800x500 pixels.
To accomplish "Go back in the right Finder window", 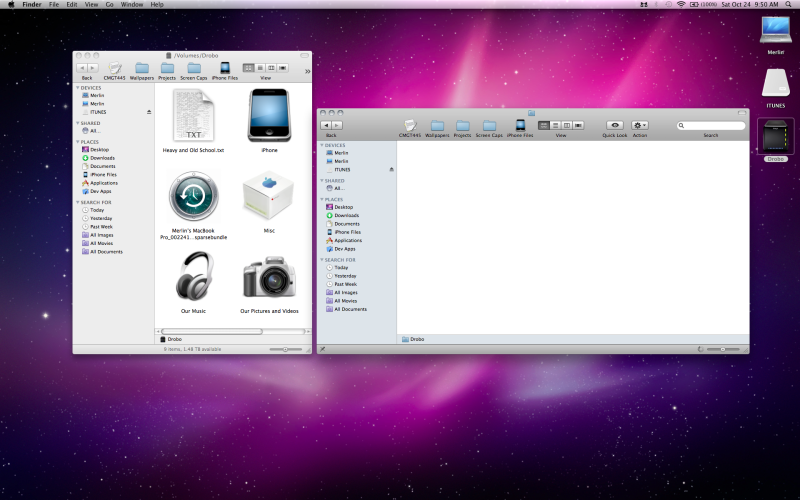I will click(x=326, y=125).
